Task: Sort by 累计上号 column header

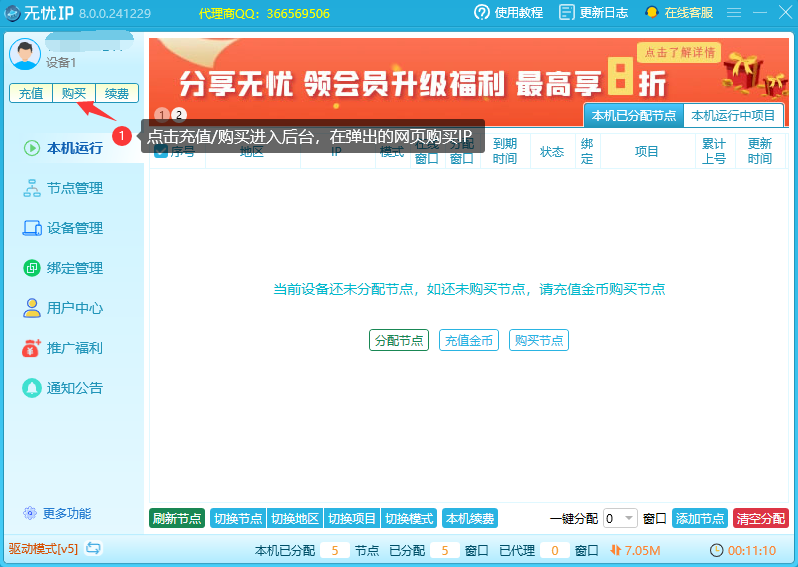Action: pos(715,151)
